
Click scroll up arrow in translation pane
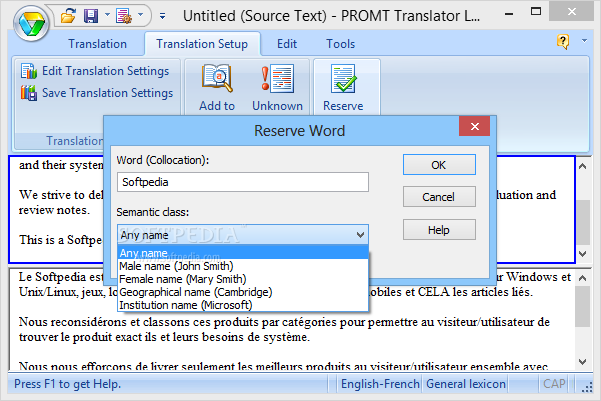pos(583,278)
